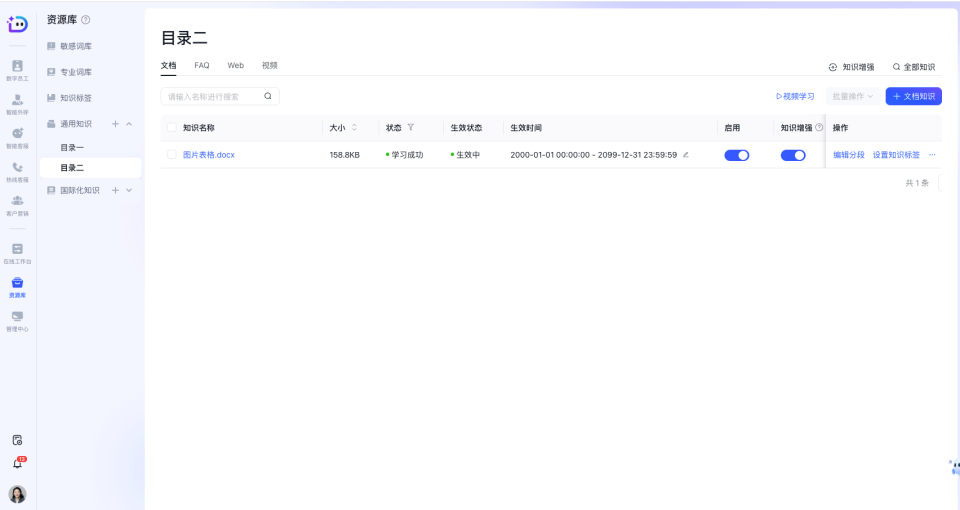Click the edit pencil next to 生效时间 value

tap(686, 155)
